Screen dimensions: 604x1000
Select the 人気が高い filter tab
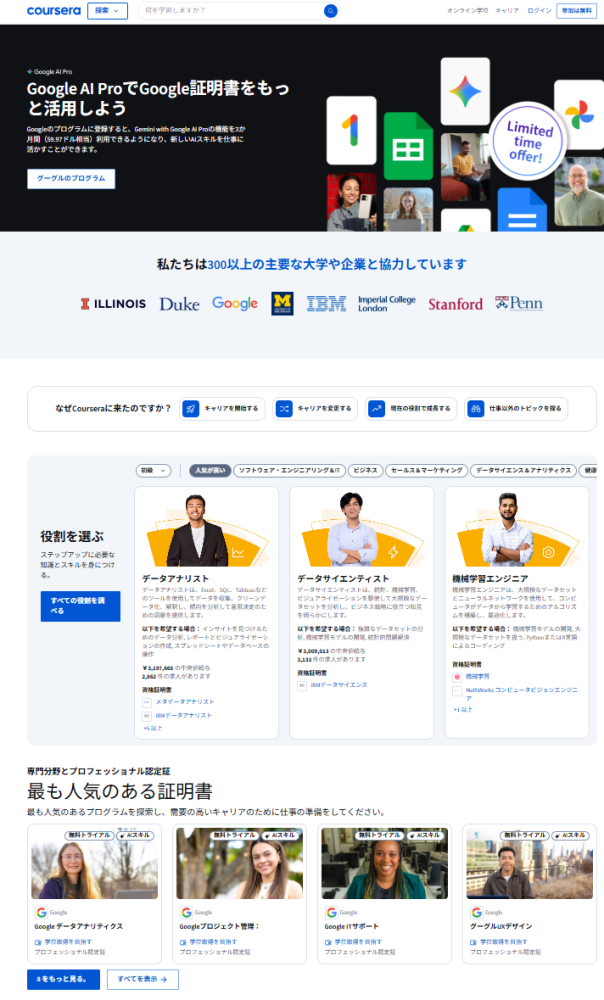tap(210, 470)
